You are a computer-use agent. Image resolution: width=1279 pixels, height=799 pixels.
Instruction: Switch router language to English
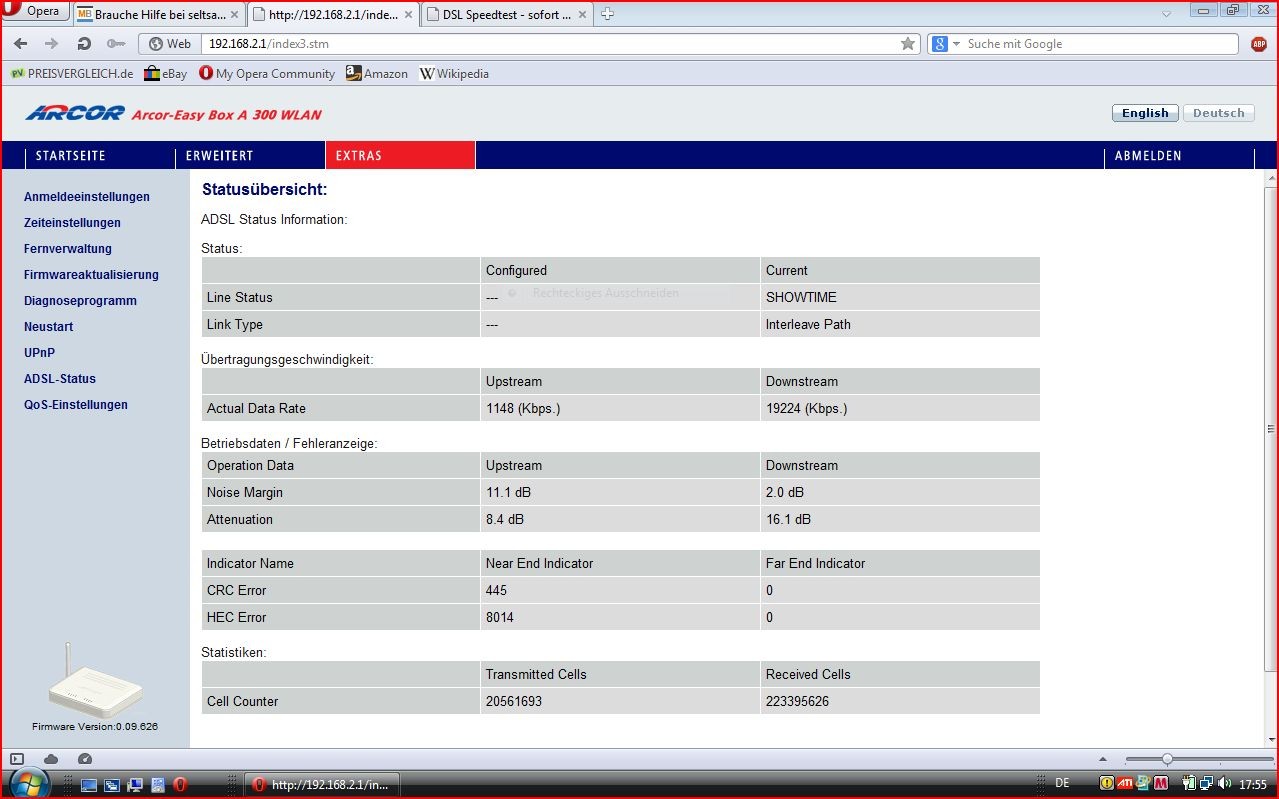click(1145, 113)
